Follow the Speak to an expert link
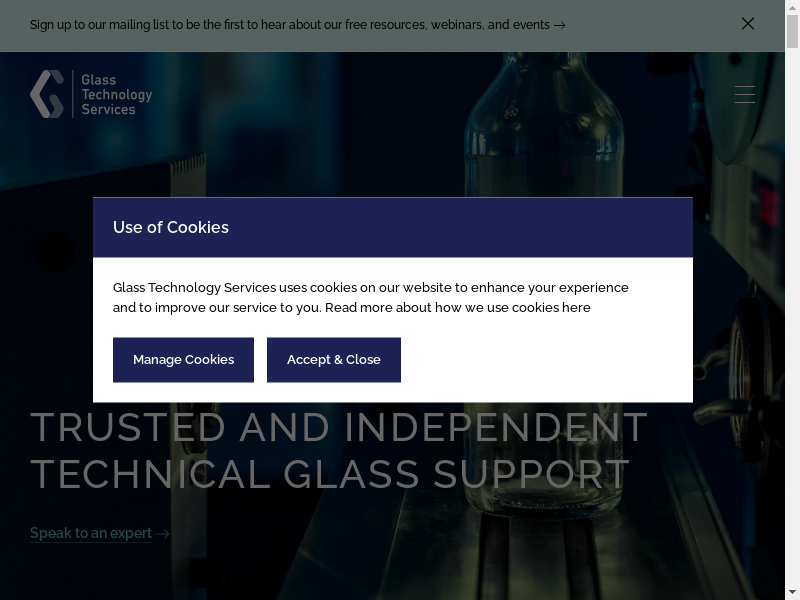 [x=91, y=533]
